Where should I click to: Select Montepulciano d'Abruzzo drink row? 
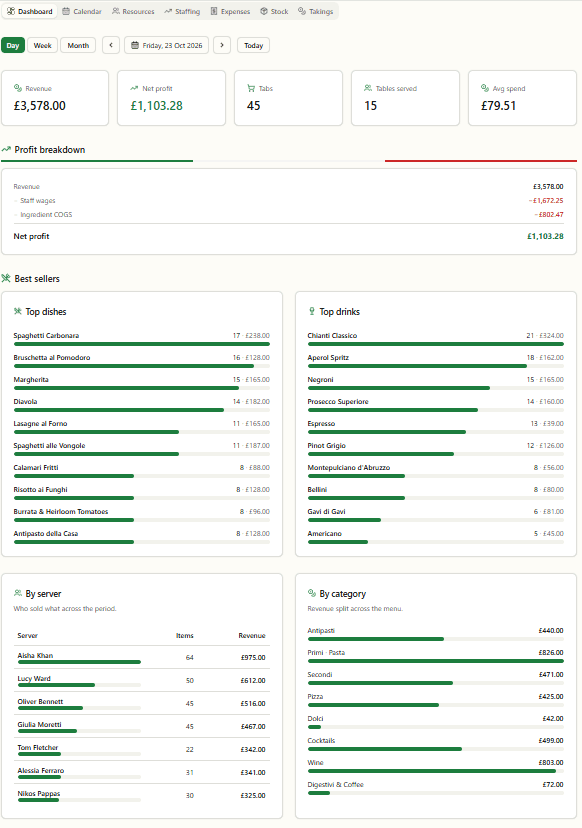tap(436, 471)
